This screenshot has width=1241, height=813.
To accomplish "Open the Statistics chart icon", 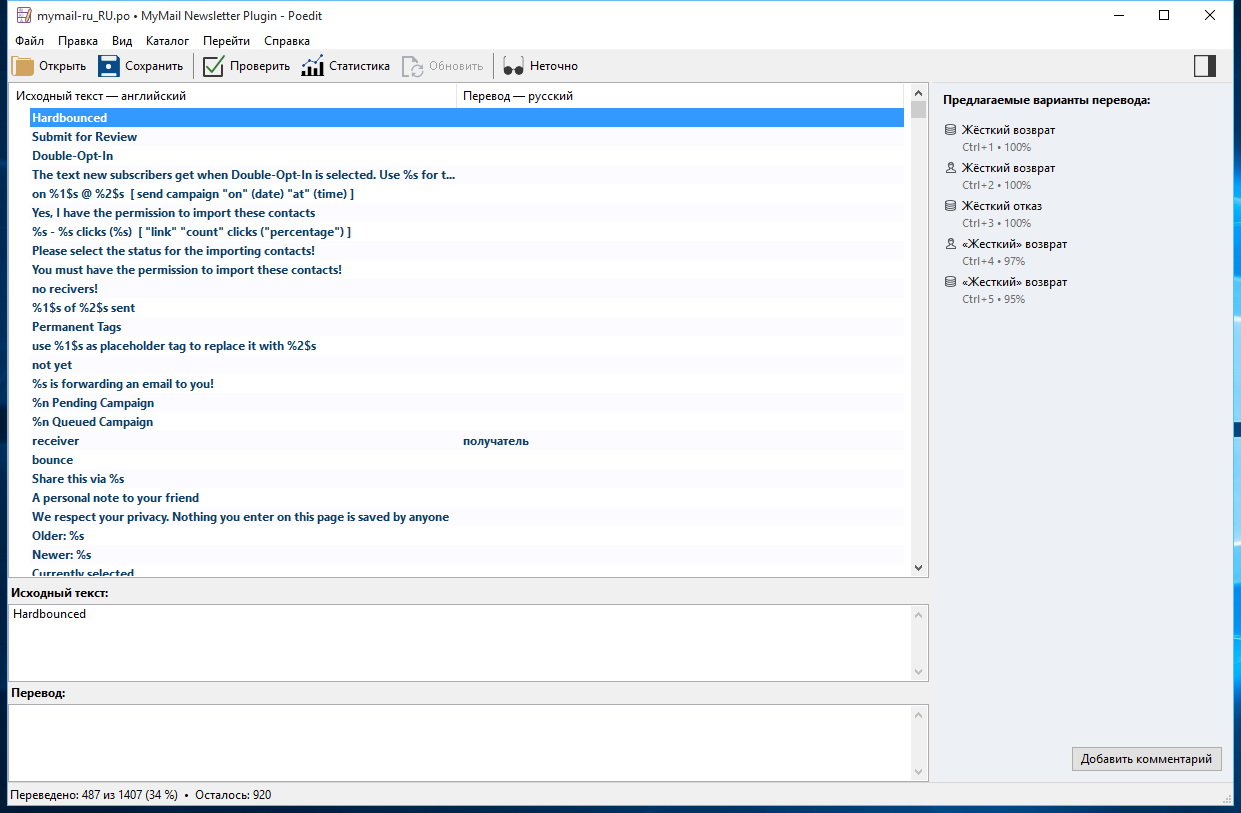I will [x=313, y=66].
